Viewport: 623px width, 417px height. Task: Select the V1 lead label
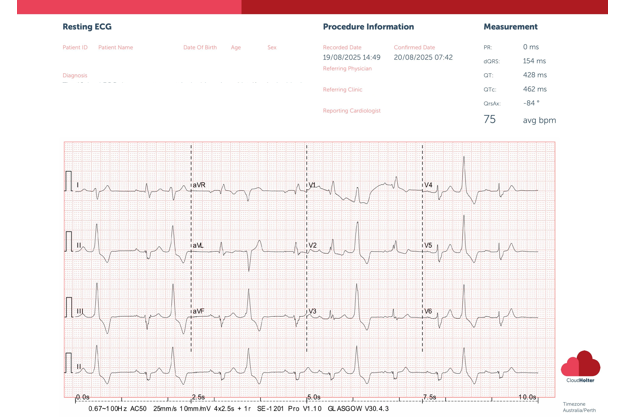click(312, 185)
